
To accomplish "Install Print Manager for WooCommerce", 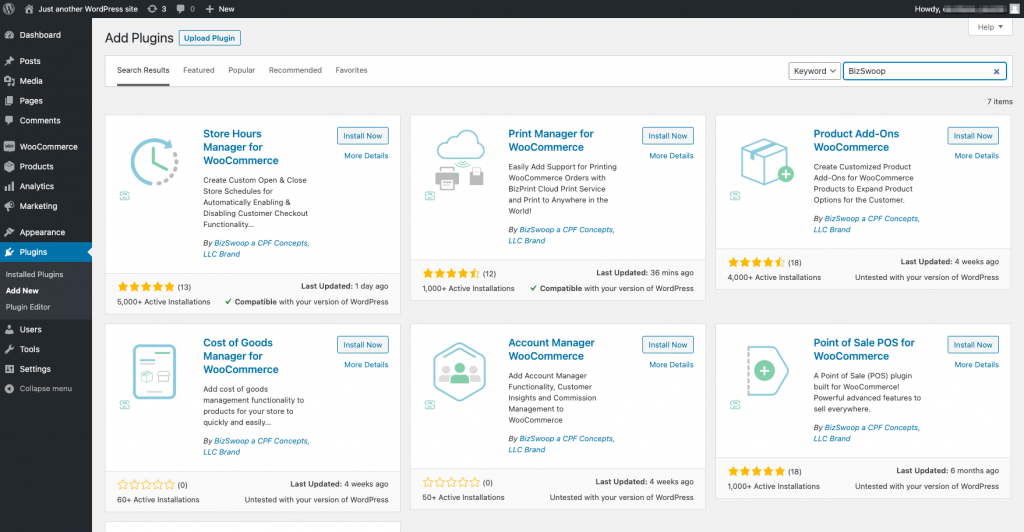I will tap(667, 136).
